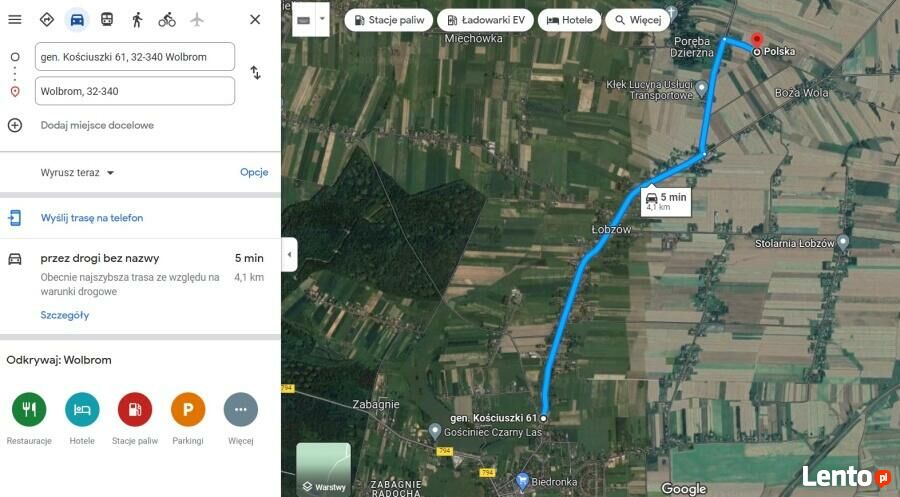
Task: Toggle Warstwy map layers thumbnail
Action: point(324,469)
